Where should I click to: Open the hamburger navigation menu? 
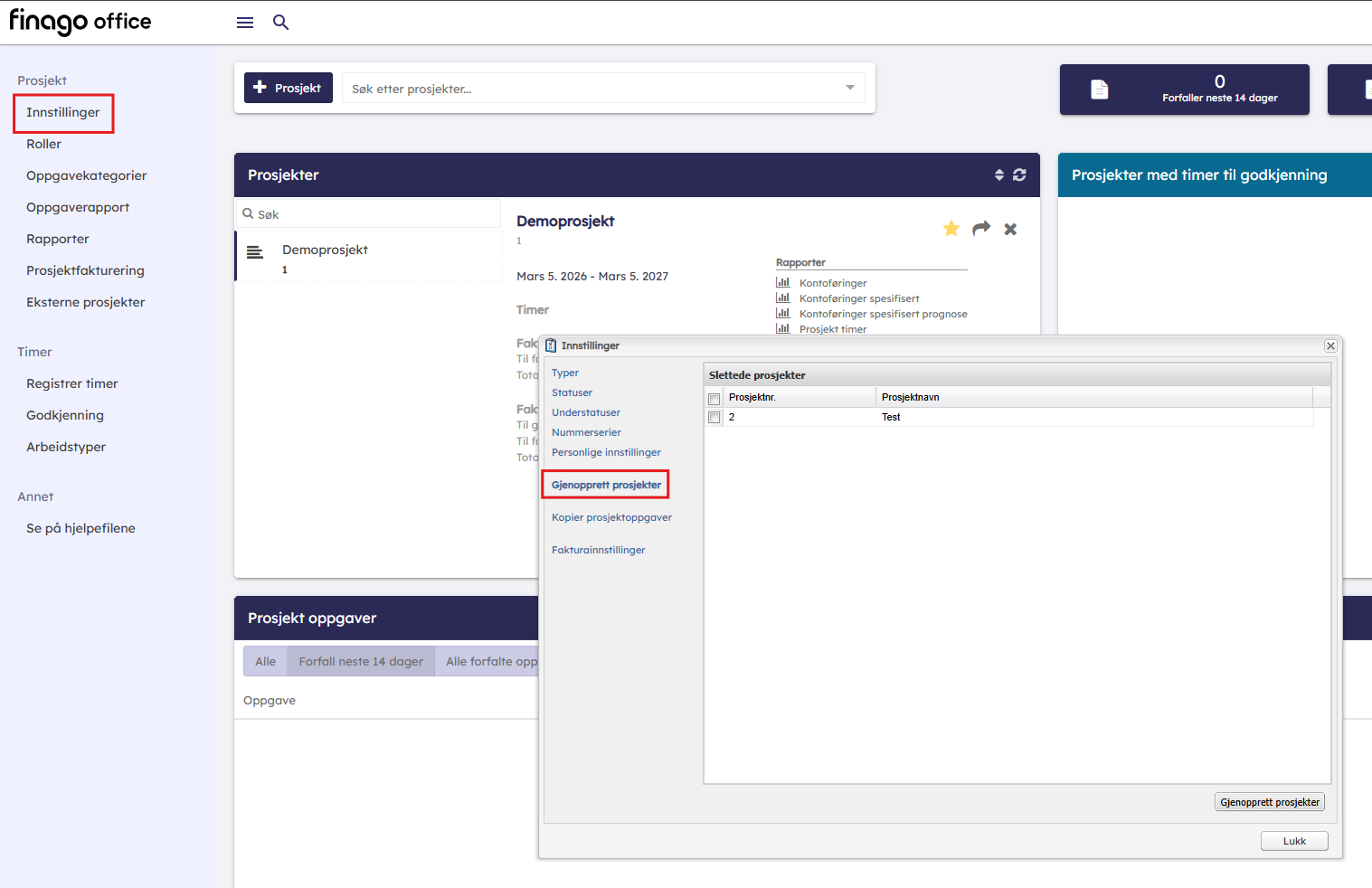point(244,23)
